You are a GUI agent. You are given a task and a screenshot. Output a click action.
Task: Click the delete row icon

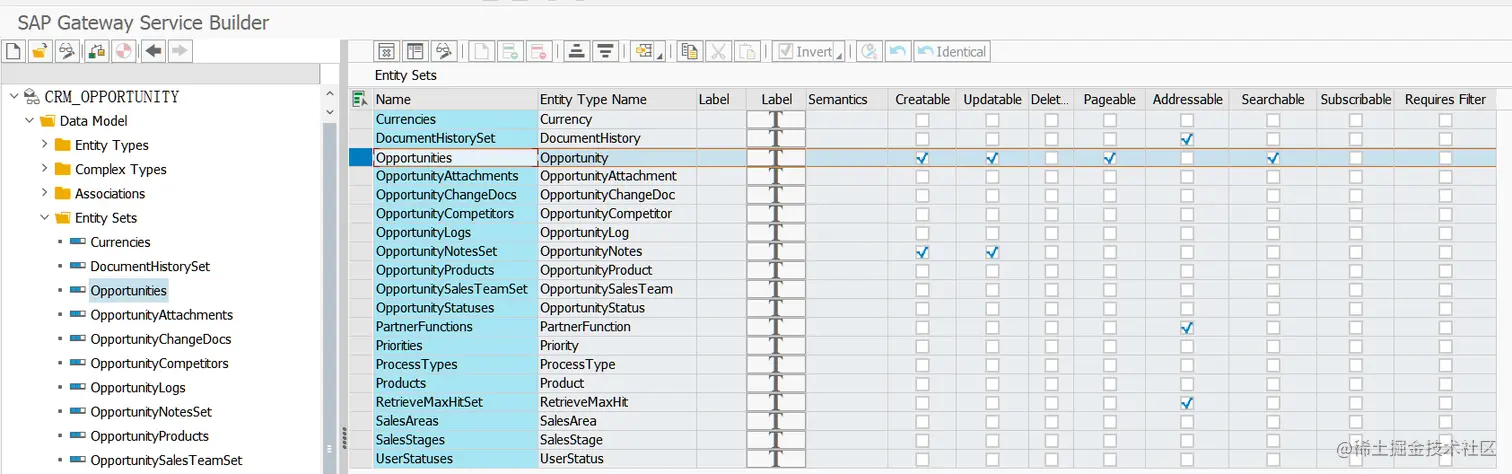click(538, 51)
